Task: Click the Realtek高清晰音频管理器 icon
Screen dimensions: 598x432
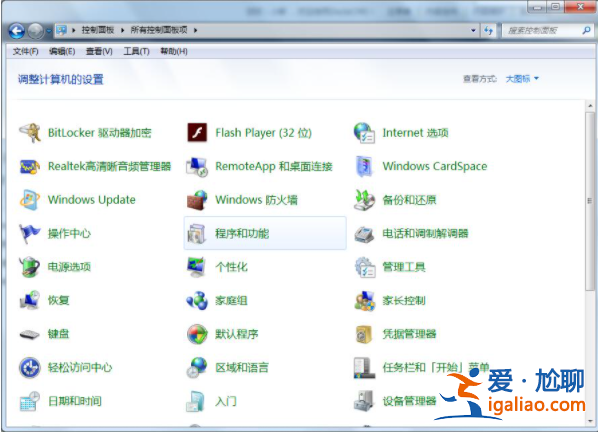Action: click(x=30, y=166)
